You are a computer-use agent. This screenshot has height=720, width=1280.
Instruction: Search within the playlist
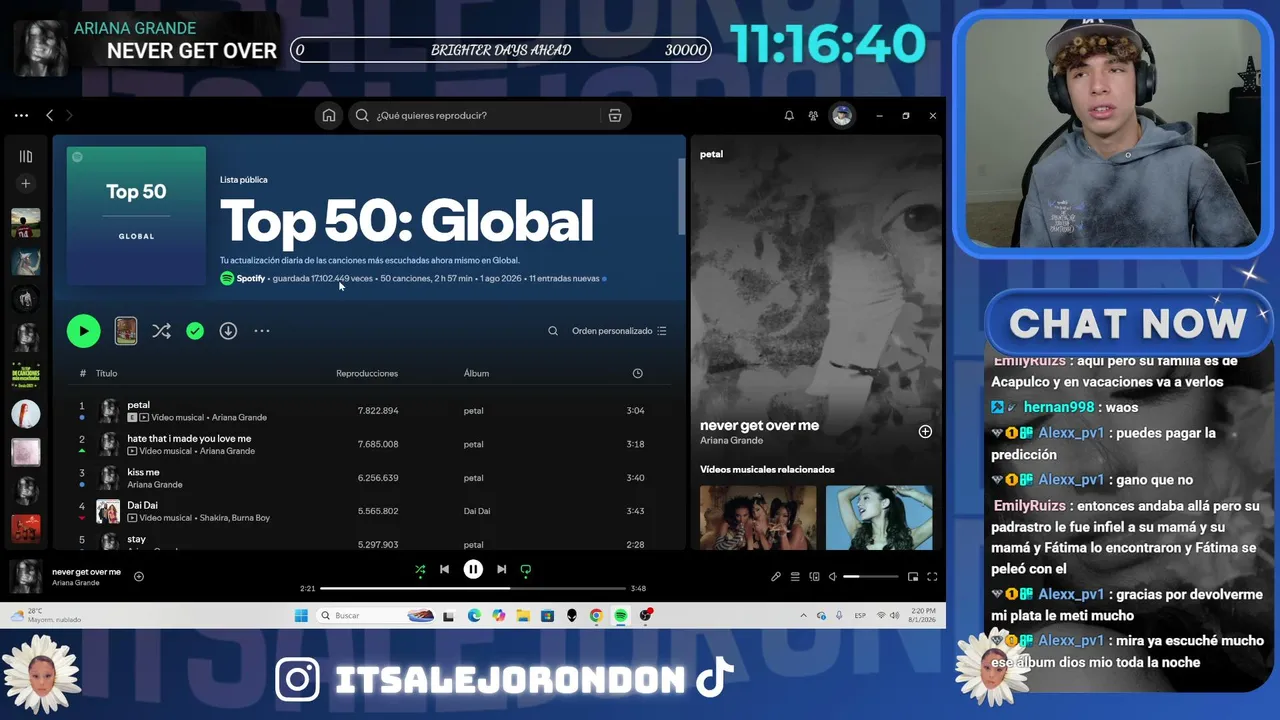click(x=553, y=331)
